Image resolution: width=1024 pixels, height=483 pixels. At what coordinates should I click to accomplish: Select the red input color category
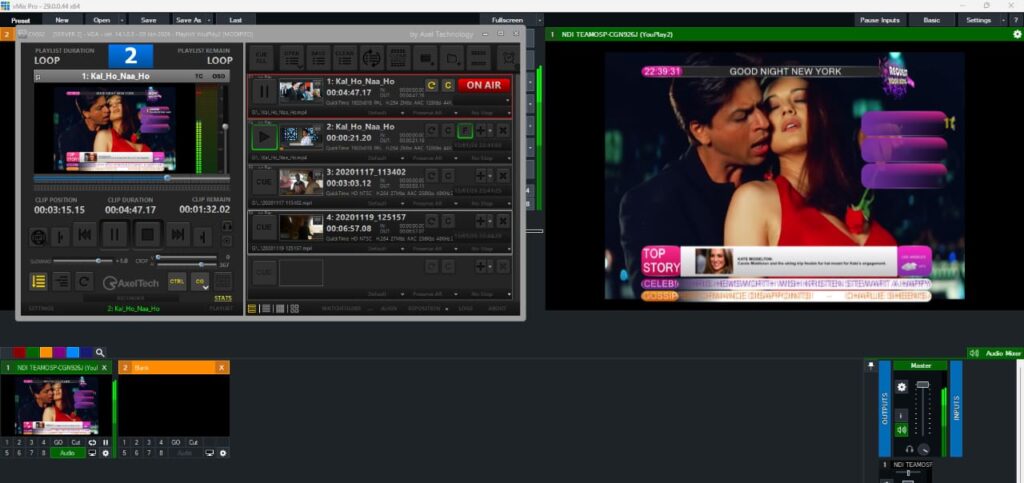(20, 352)
